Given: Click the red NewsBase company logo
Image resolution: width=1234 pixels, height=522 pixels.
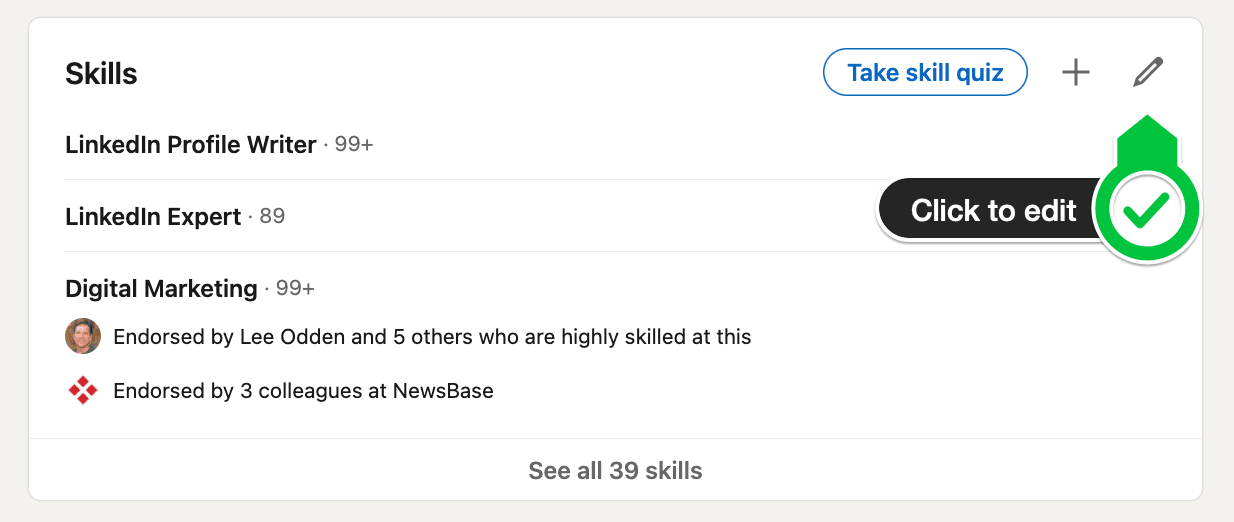Looking at the screenshot, I should click(83, 390).
